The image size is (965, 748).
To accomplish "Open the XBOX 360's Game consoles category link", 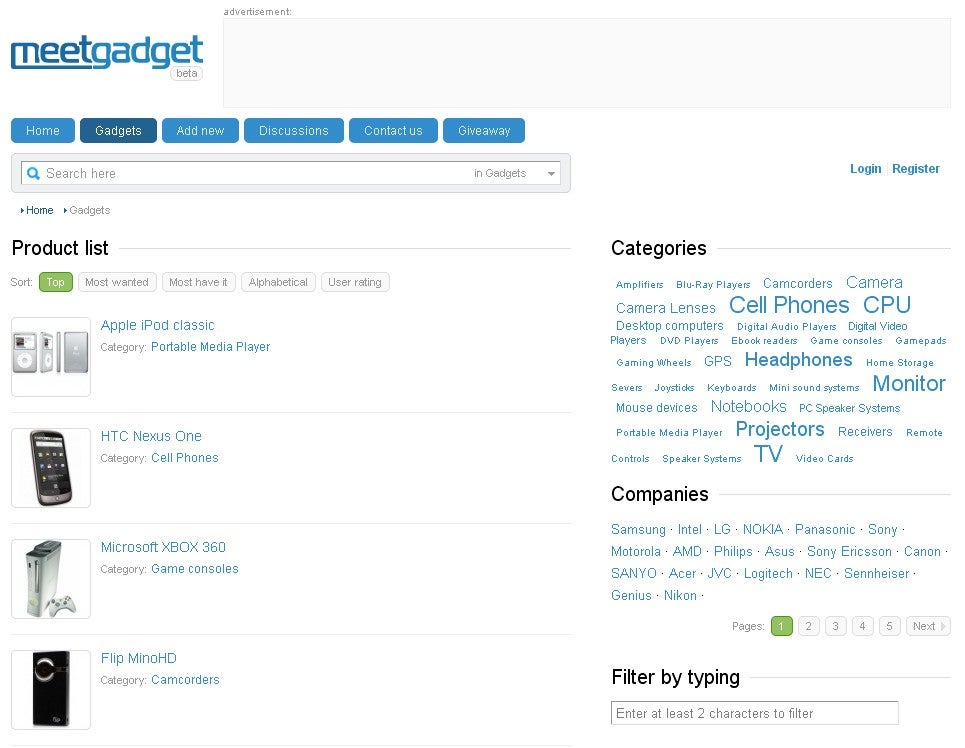I will tap(194, 569).
